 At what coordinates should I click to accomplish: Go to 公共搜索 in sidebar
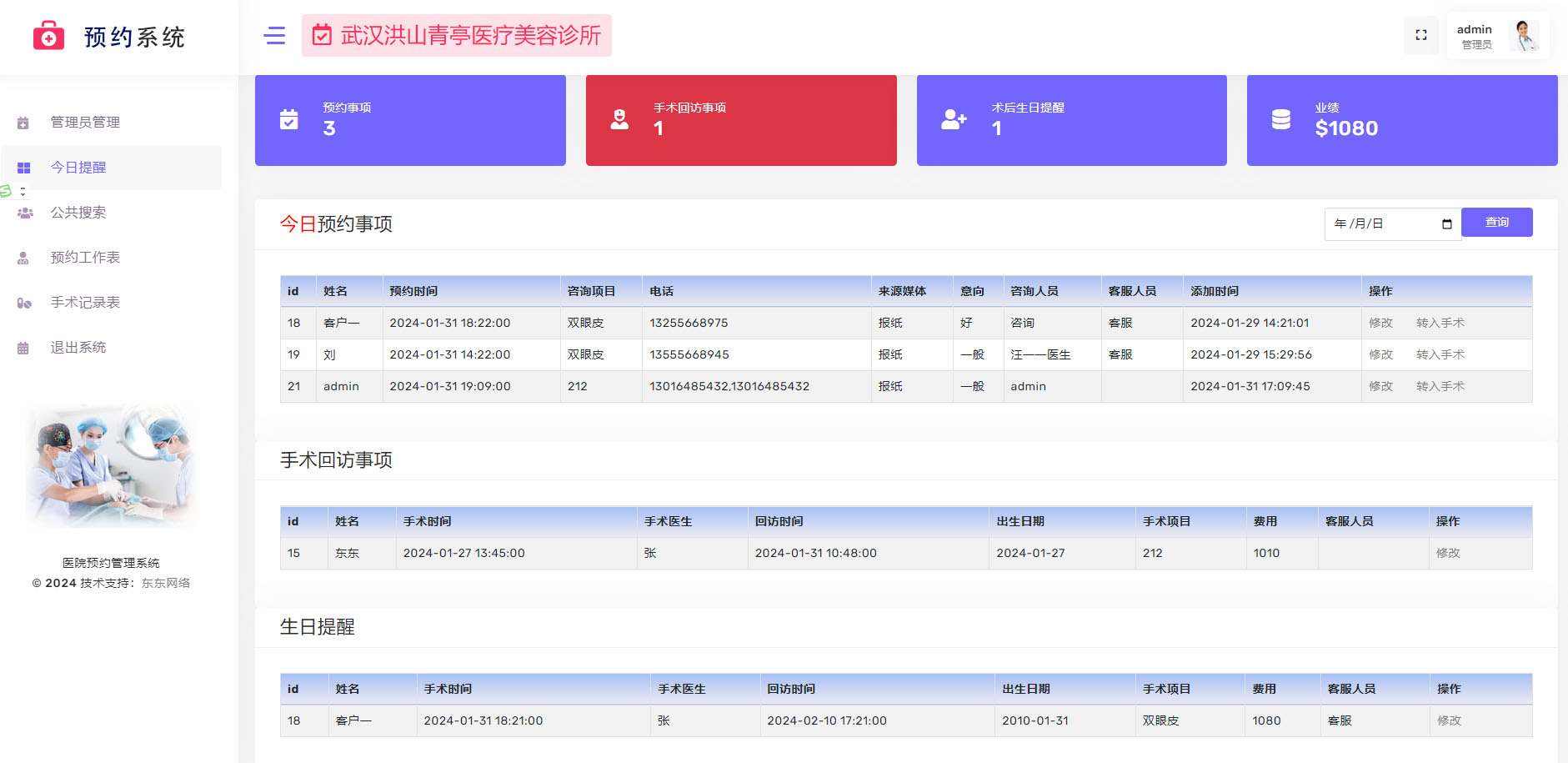click(78, 213)
